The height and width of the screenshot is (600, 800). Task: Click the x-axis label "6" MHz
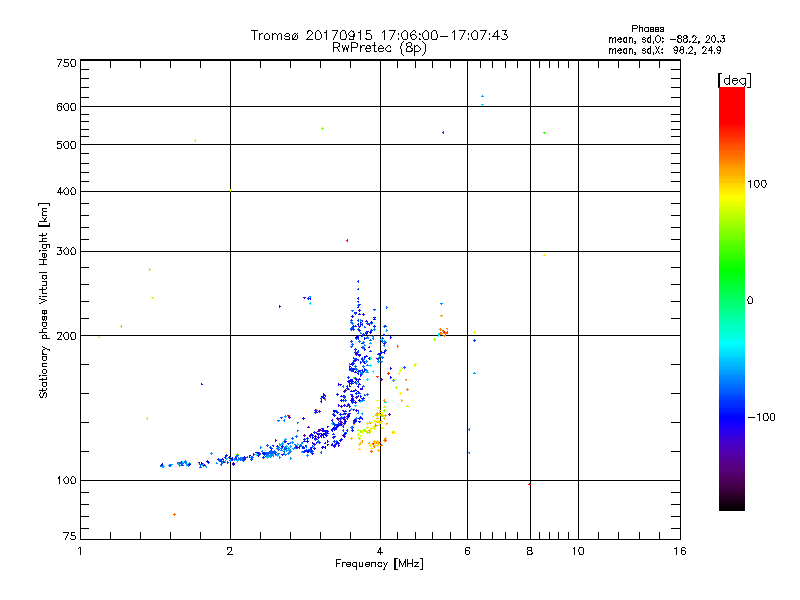(467, 551)
